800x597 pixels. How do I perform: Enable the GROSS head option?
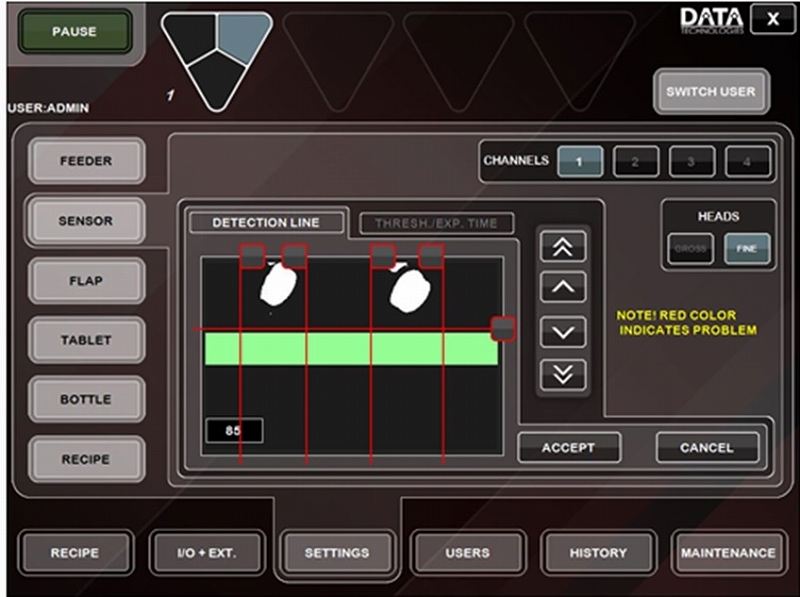(689, 249)
